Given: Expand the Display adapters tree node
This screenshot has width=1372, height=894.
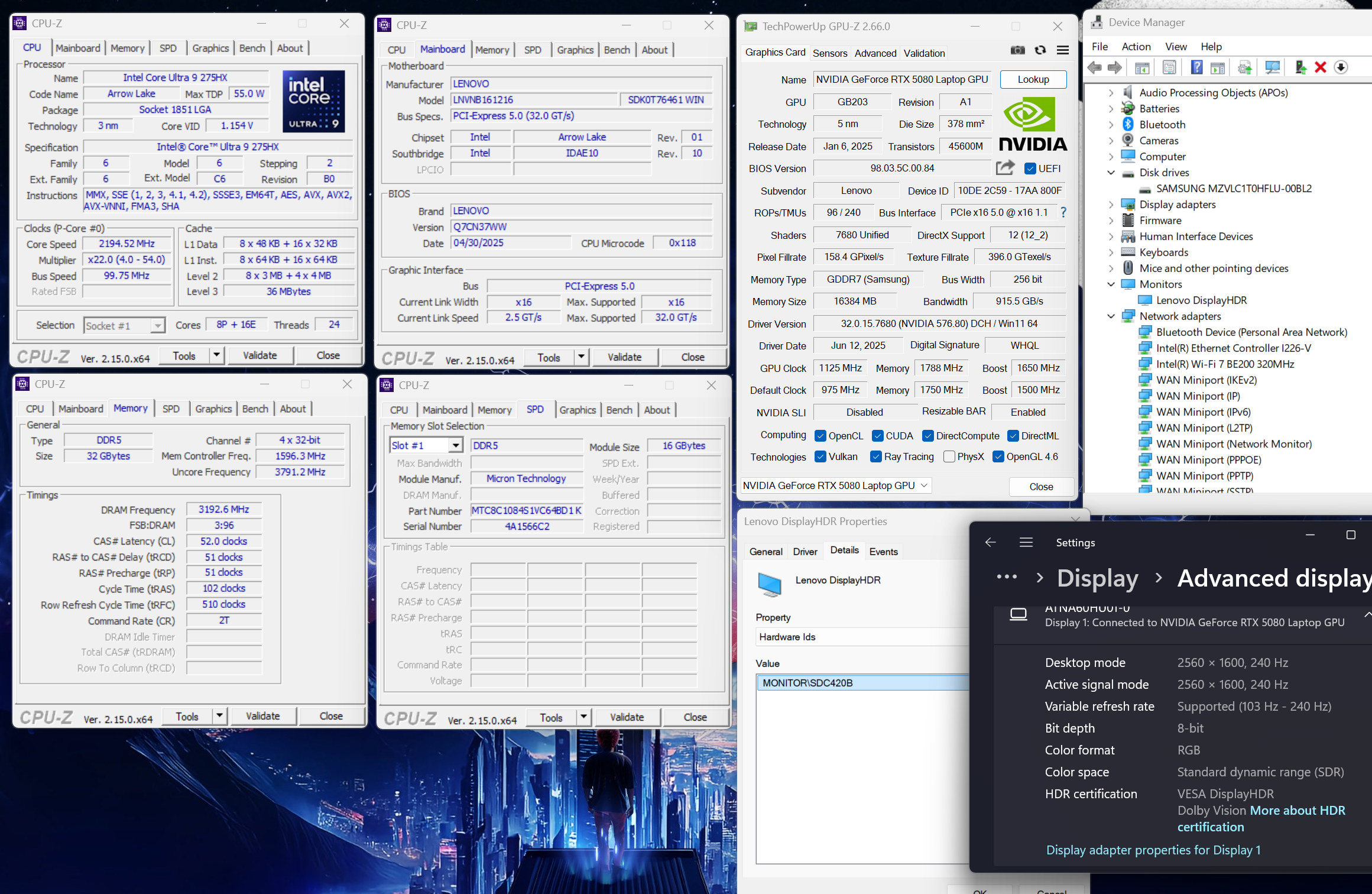Looking at the screenshot, I should pyautogui.click(x=1111, y=205).
